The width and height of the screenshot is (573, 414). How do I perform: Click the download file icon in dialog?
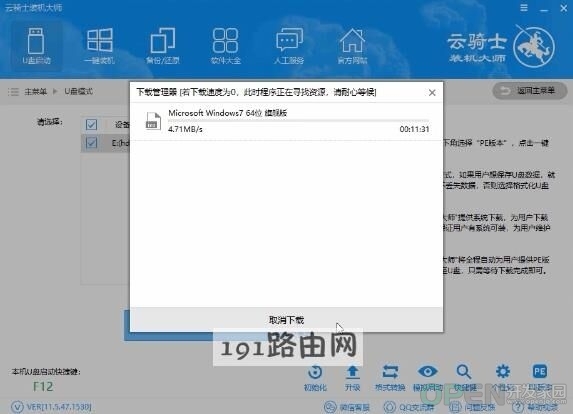(153, 121)
